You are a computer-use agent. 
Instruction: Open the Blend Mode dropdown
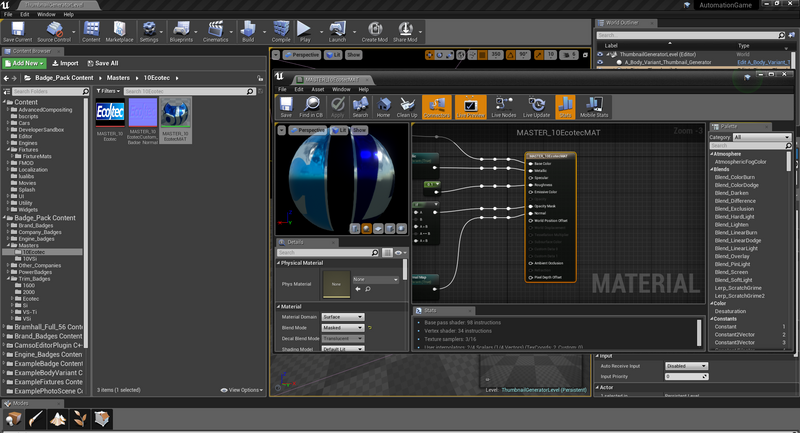coord(345,327)
